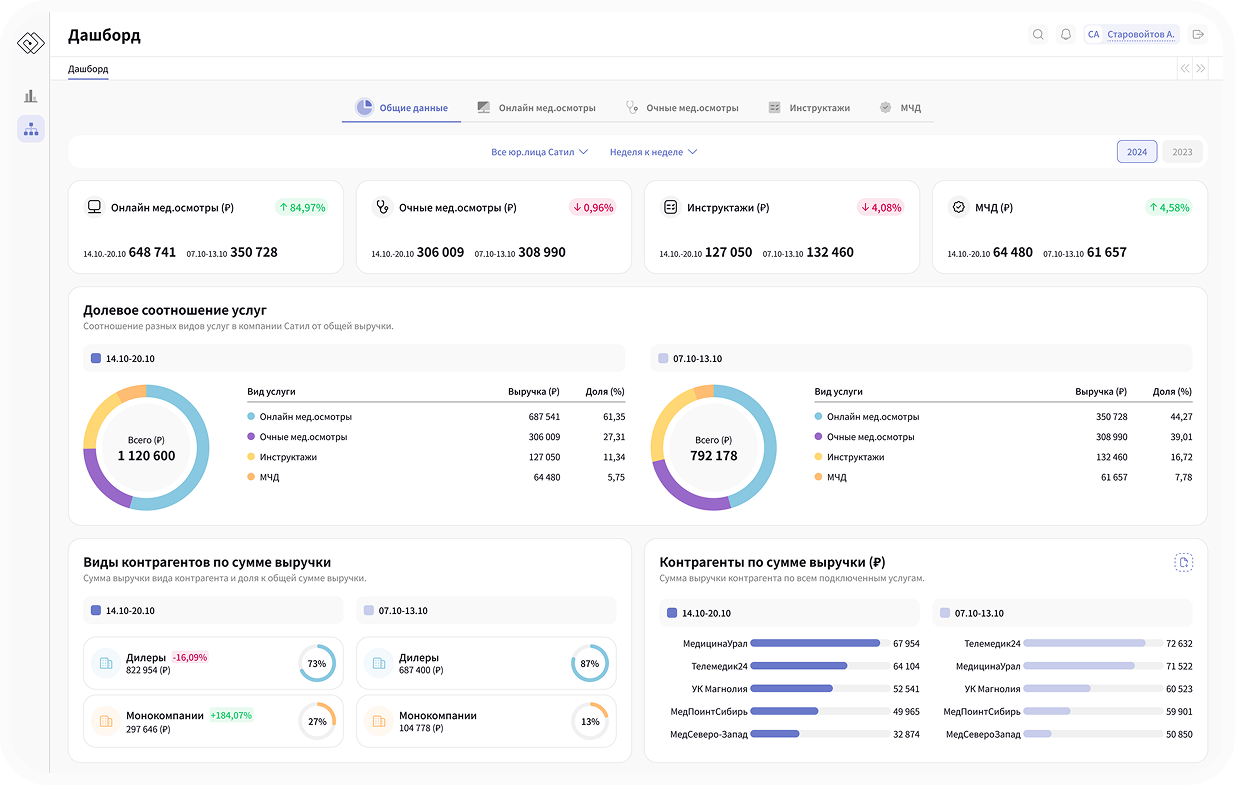Viewport: 1235px width, 785px height.
Task: Open the Инструктажи tab
Action: point(809,108)
